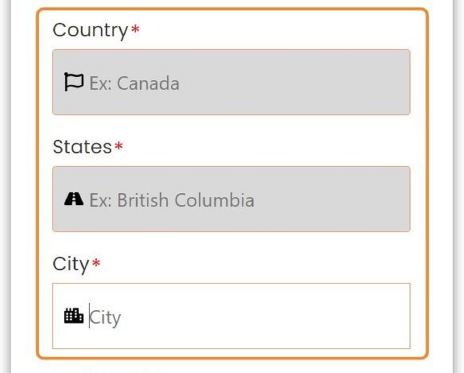
Task: Activate the City text input
Action: (231, 316)
